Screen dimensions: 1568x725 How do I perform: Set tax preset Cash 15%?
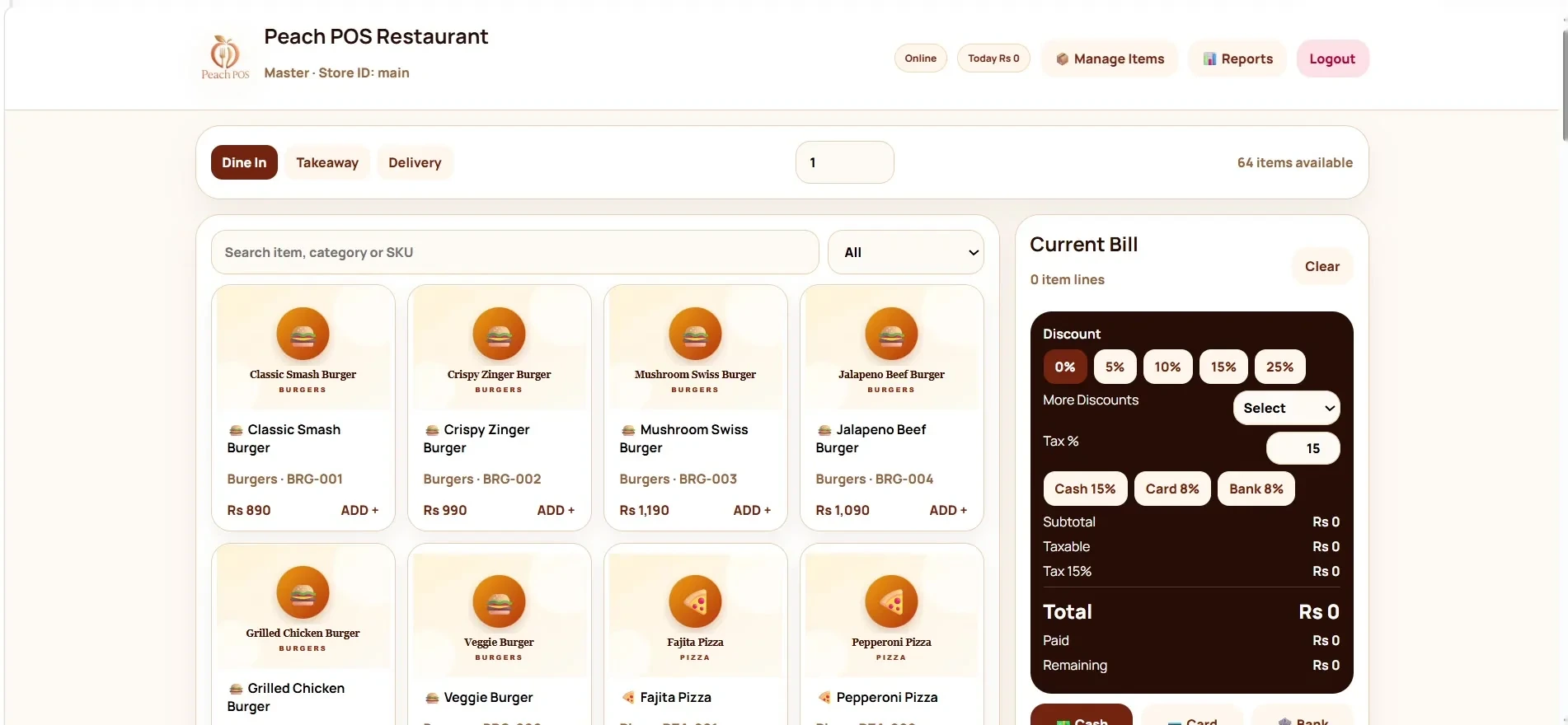point(1085,489)
